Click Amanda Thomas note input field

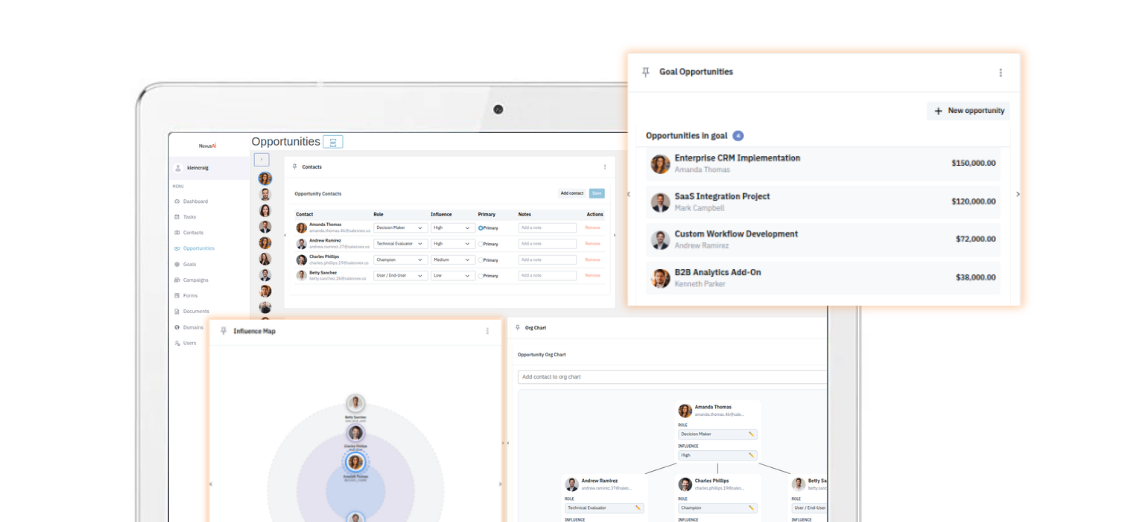coord(547,228)
